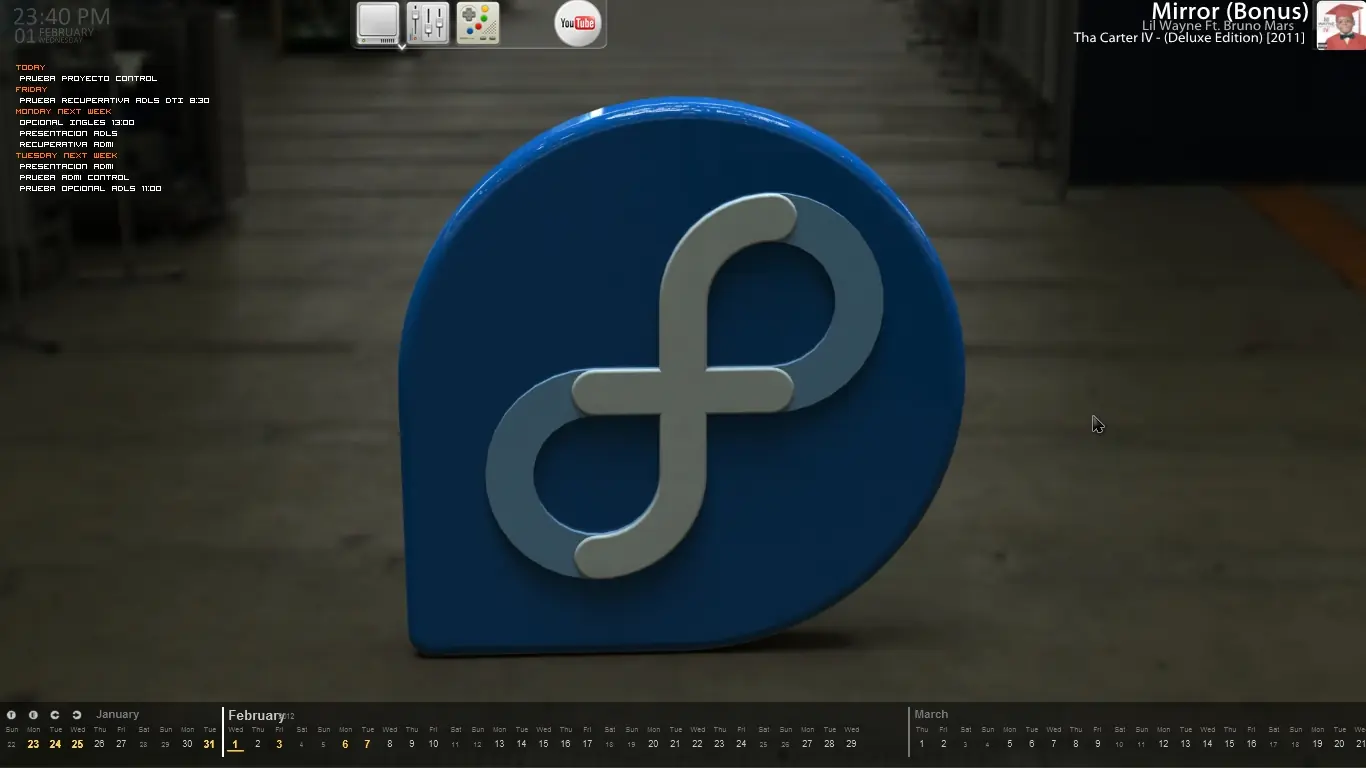1366x768 pixels.
Task: Select January 31 in the calendar strip
Action: 209,744
